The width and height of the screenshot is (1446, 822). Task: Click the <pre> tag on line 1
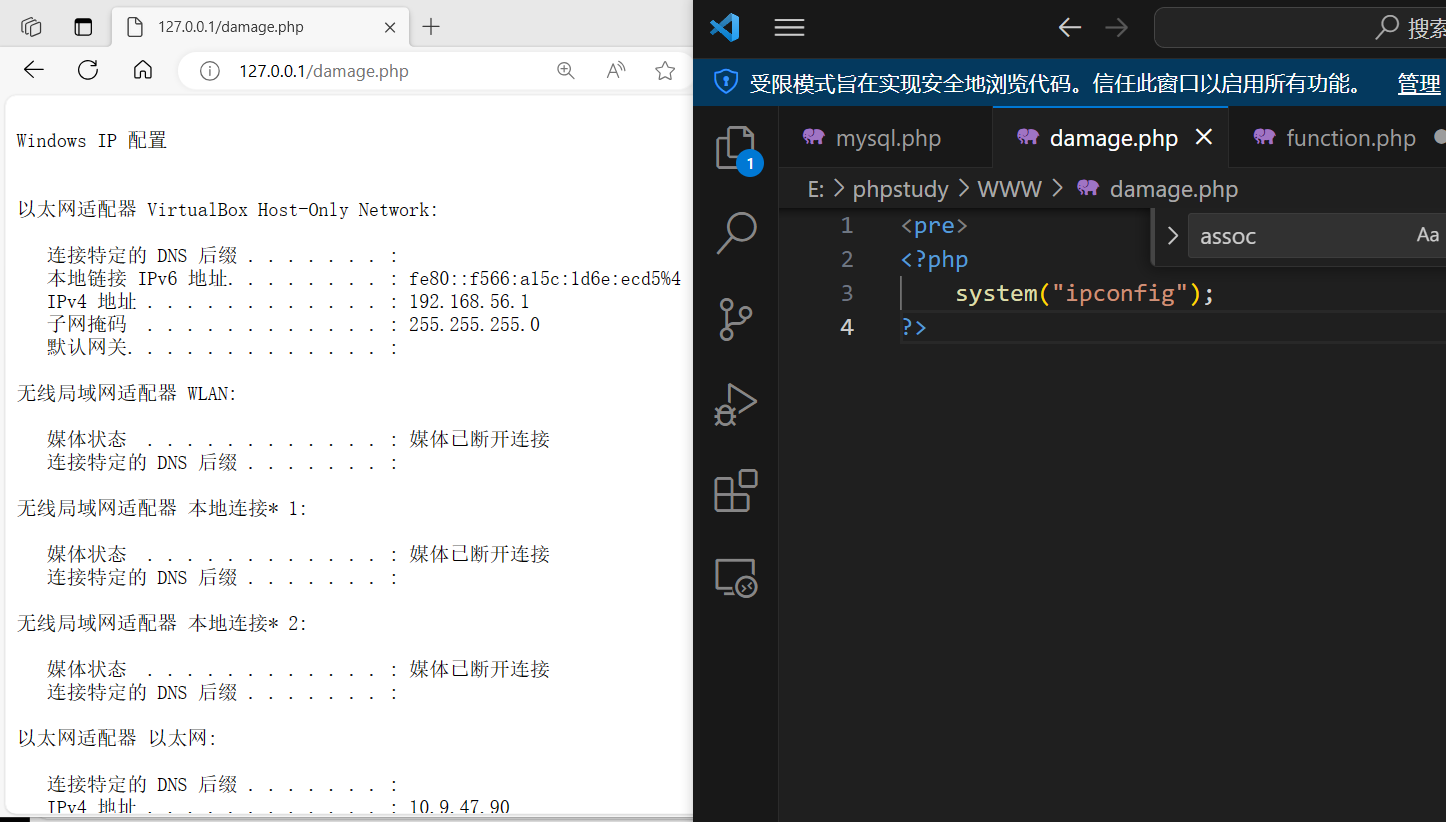point(934,226)
